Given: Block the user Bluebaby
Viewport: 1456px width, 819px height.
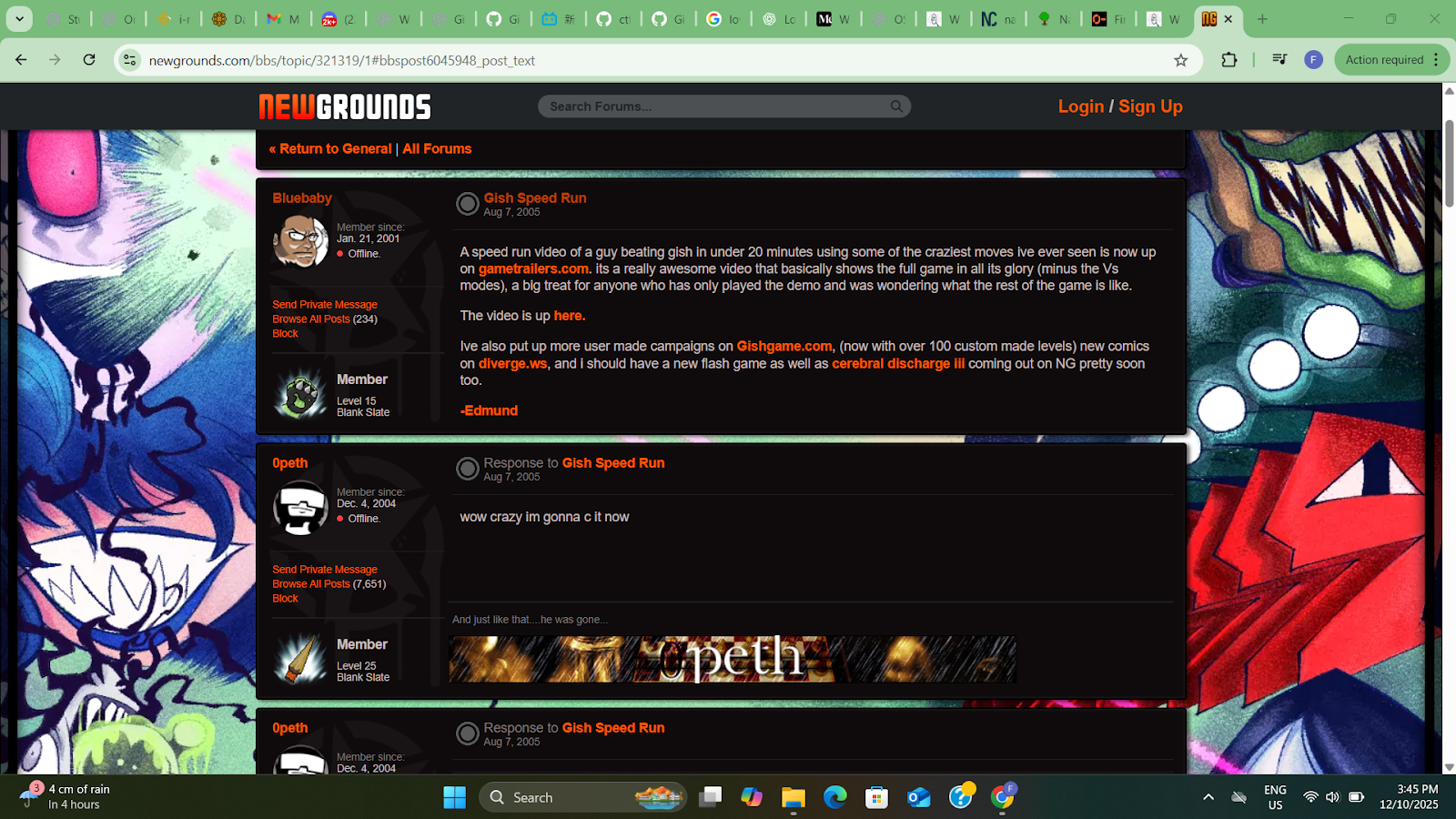Looking at the screenshot, I should pos(285,334).
